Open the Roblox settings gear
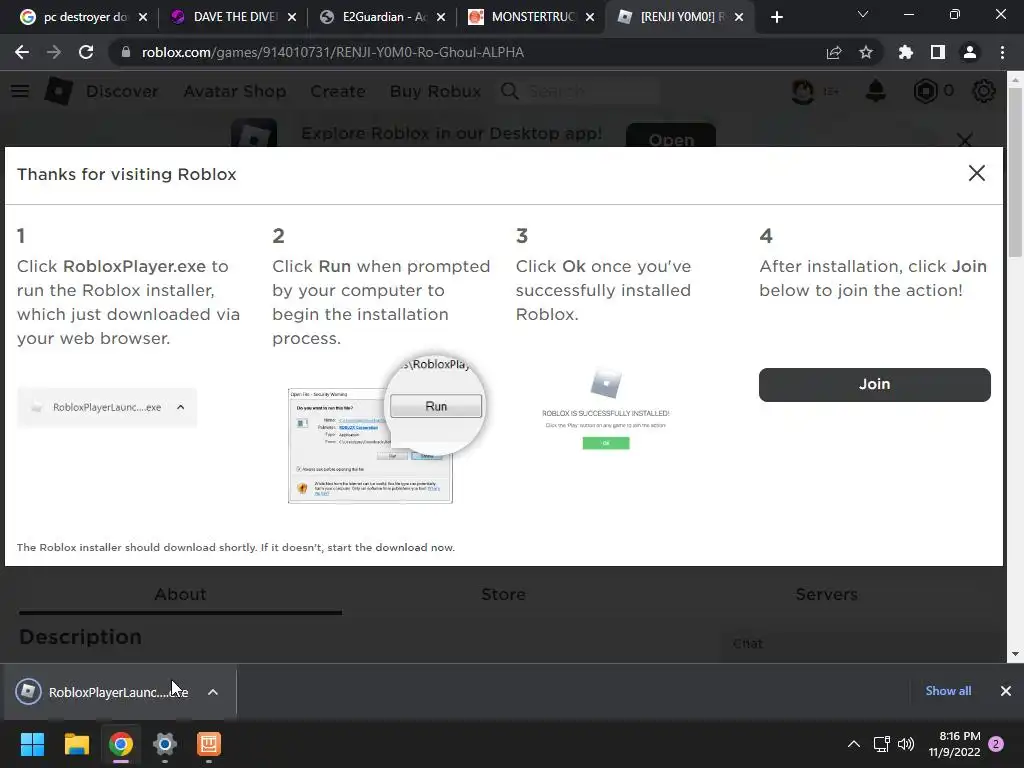This screenshot has height=768, width=1024. click(x=984, y=91)
